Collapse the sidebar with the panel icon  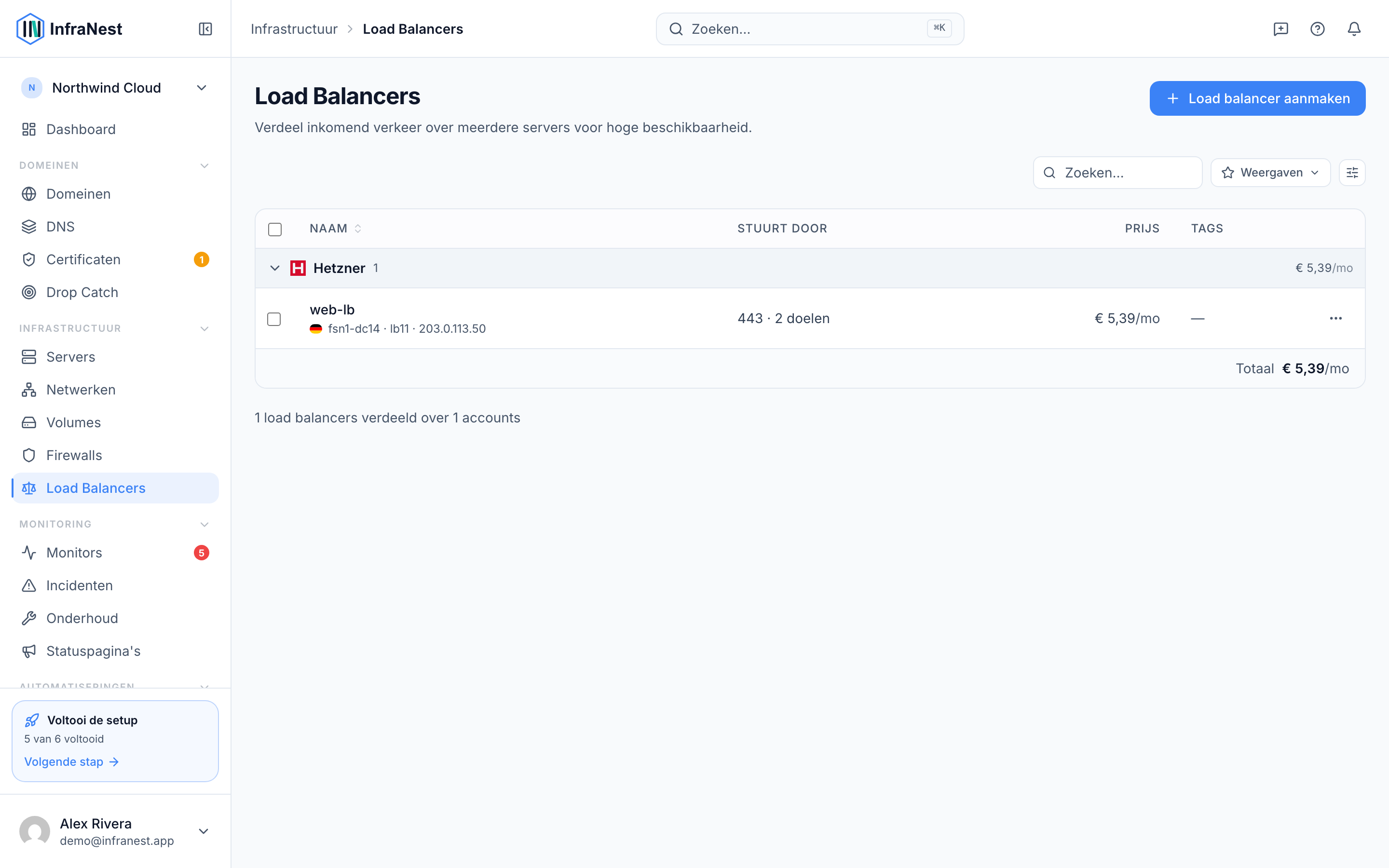click(205, 29)
